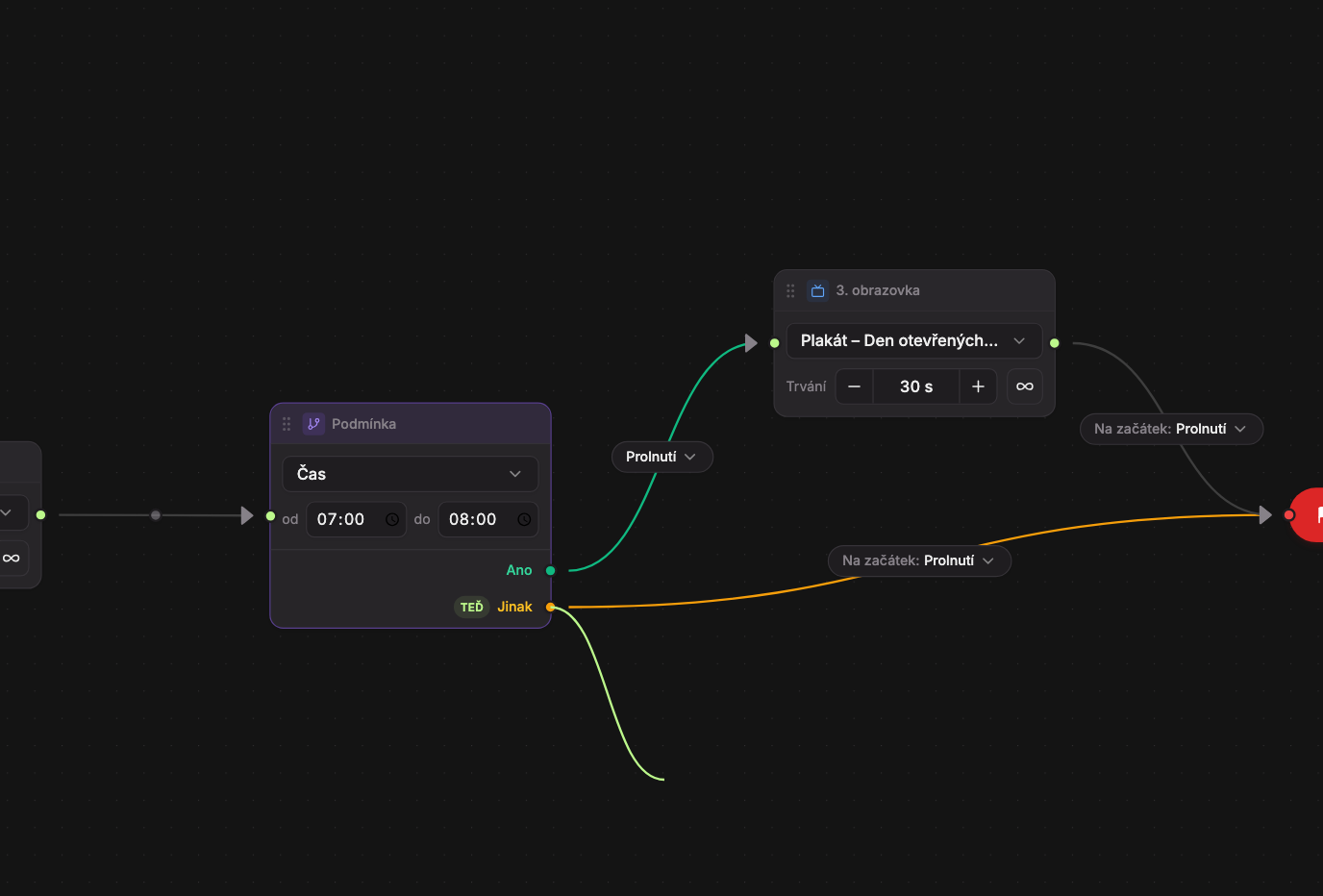Click the output port of the left cut-off node
The image size is (1323, 896).
click(x=40, y=515)
